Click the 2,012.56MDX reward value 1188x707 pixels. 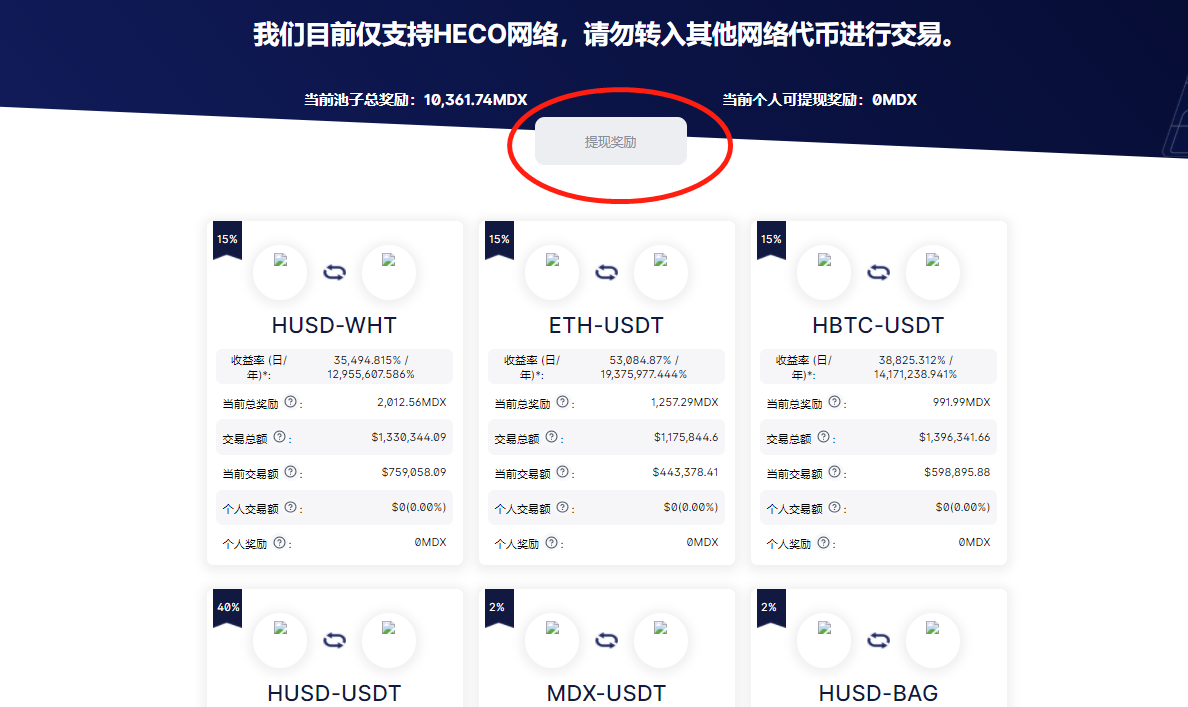[411, 402]
